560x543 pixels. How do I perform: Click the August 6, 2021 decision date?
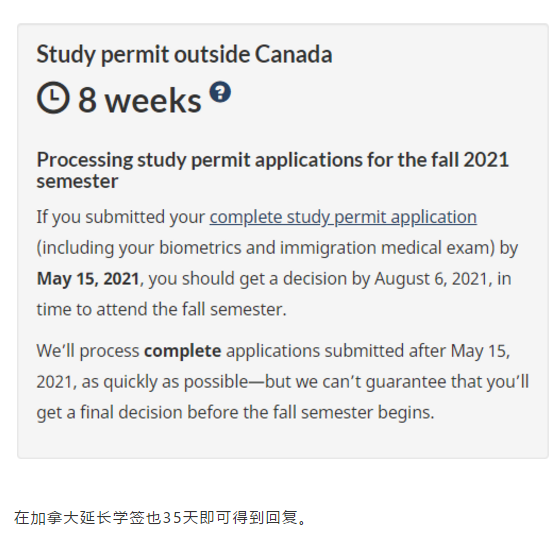(x=431, y=279)
